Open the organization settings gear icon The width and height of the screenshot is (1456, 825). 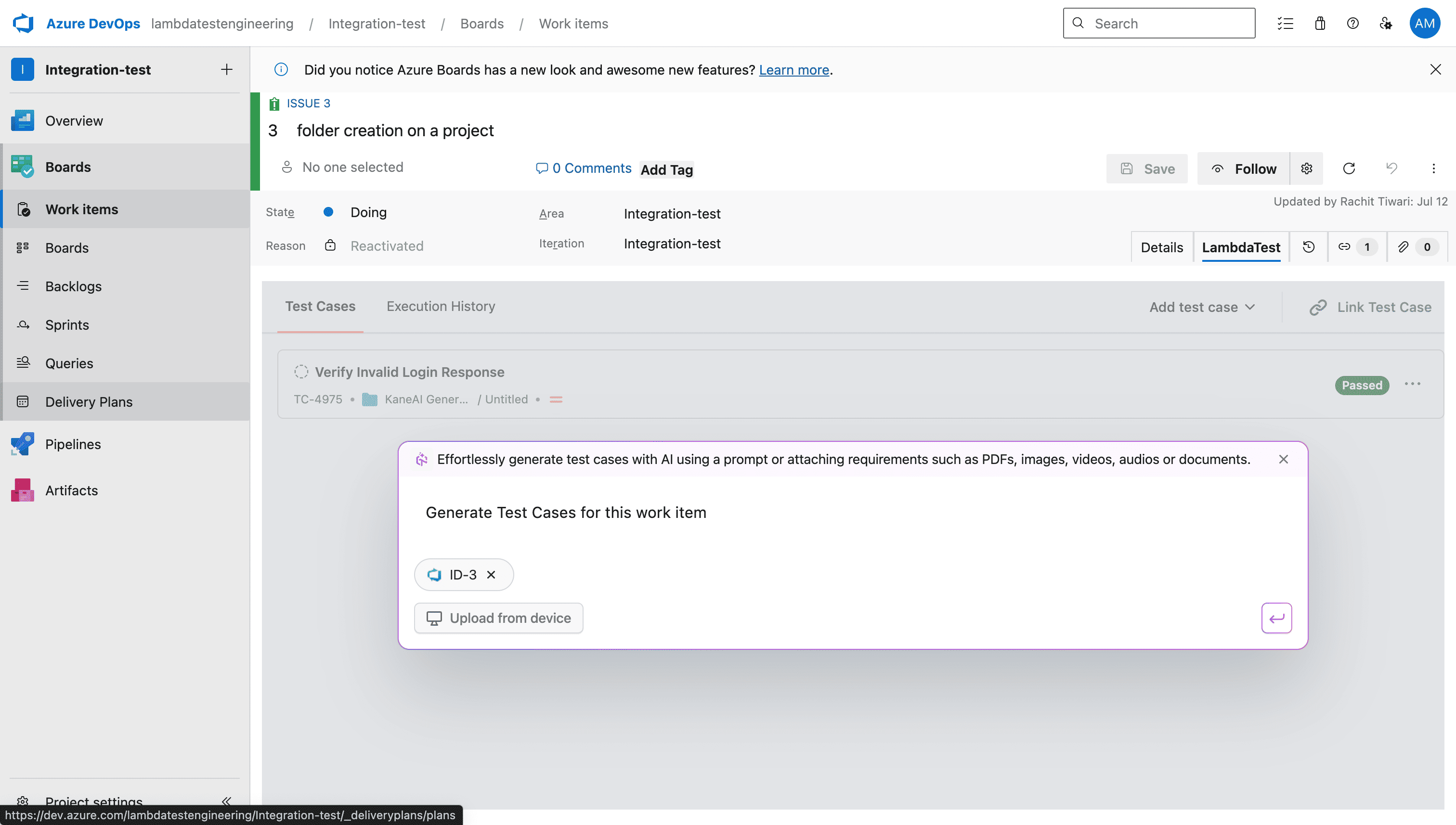1386,23
